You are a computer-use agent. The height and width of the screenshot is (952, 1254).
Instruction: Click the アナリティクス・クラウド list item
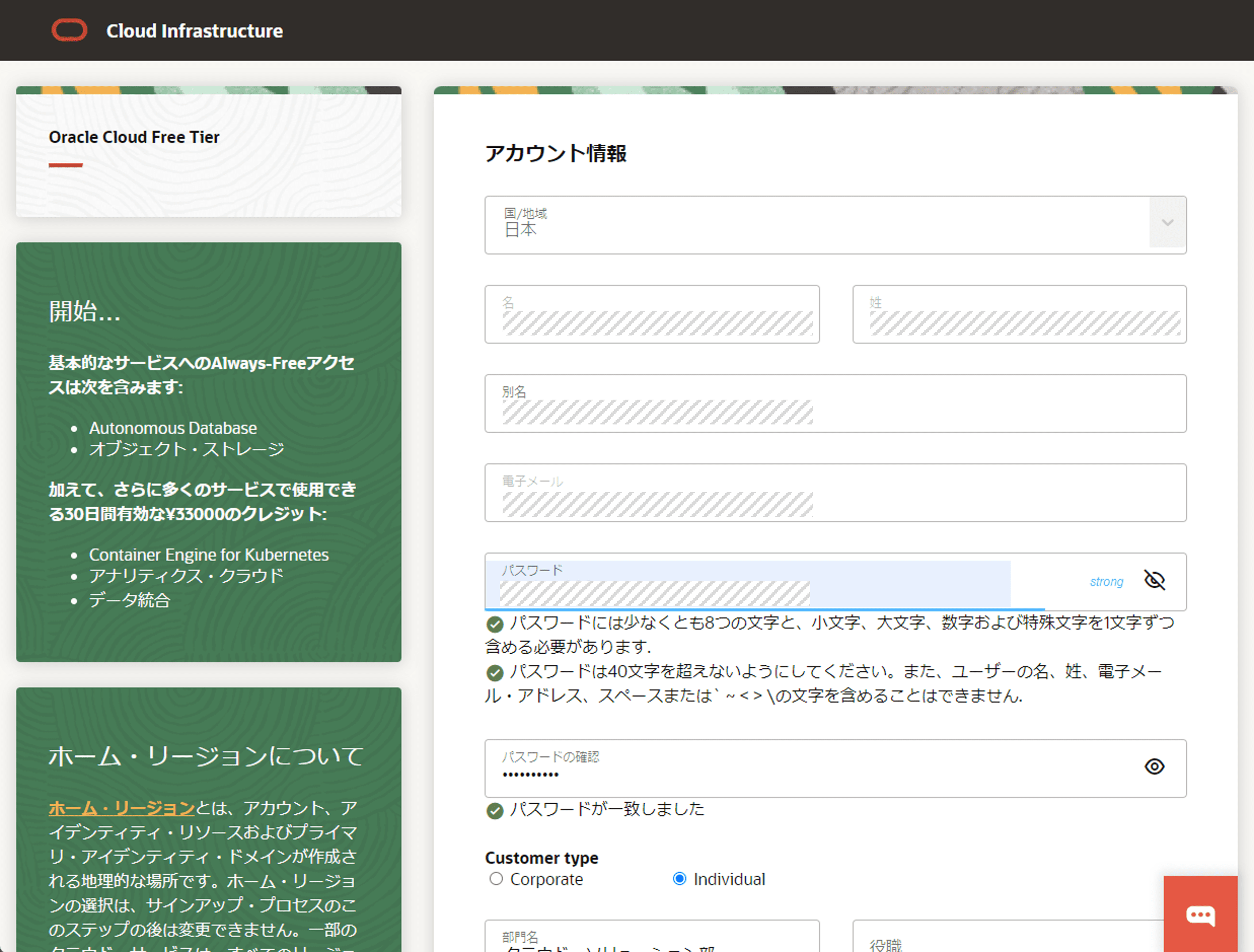click(x=186, y=576)
